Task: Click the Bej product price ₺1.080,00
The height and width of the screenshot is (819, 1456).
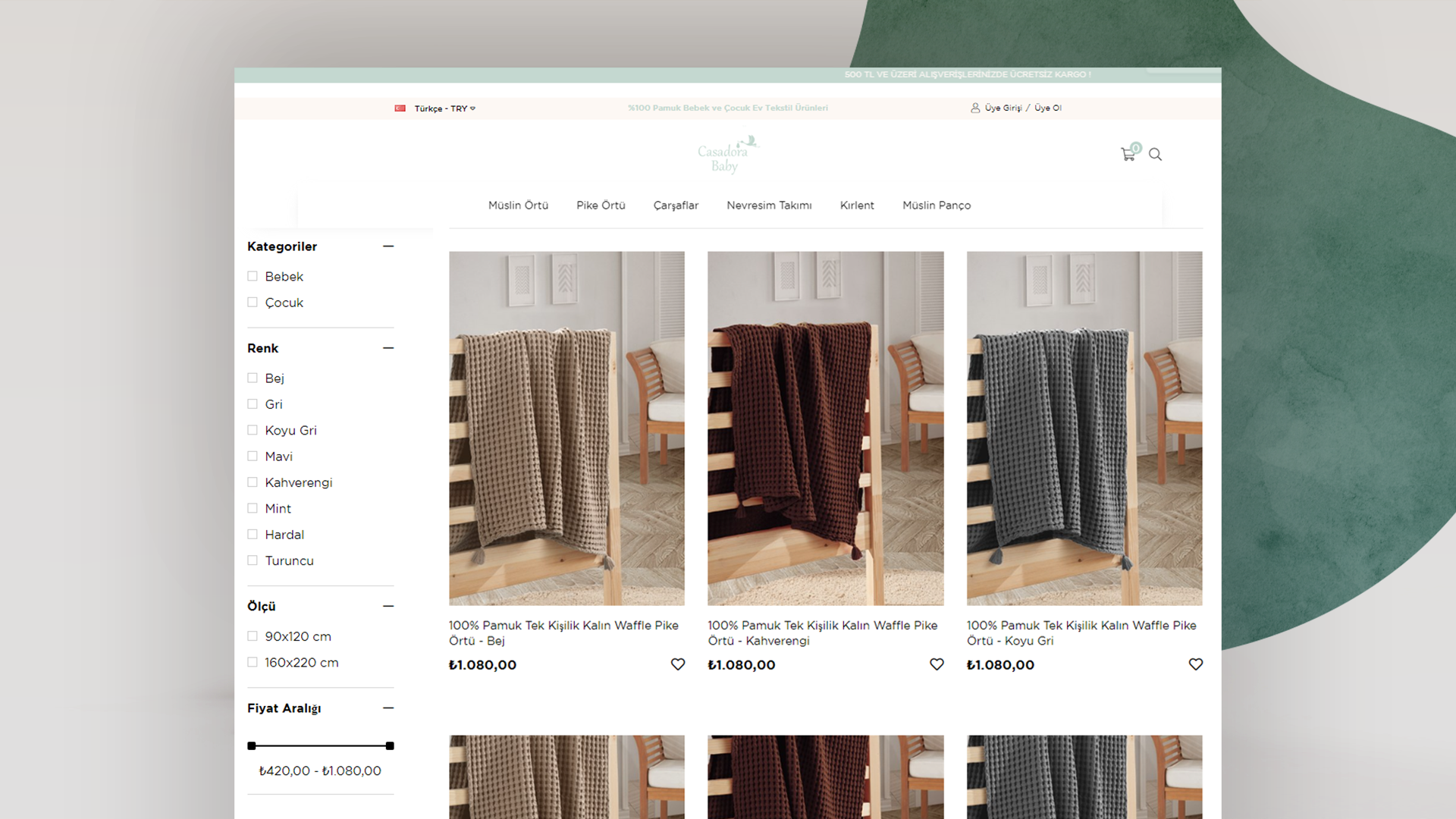Action: [x=482, y=665]
